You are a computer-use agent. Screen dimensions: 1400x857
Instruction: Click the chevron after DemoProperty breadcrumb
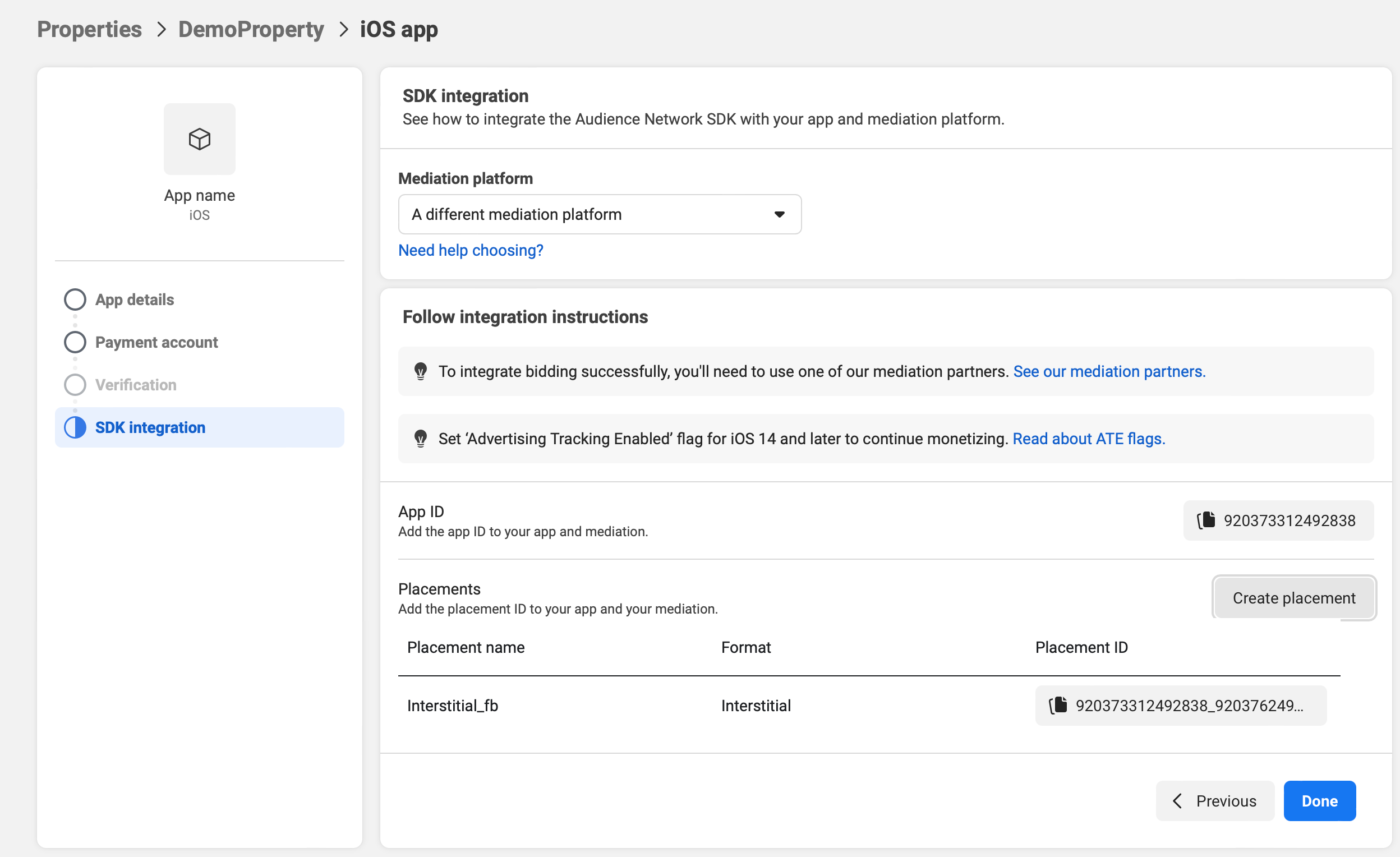pos(343,30)
